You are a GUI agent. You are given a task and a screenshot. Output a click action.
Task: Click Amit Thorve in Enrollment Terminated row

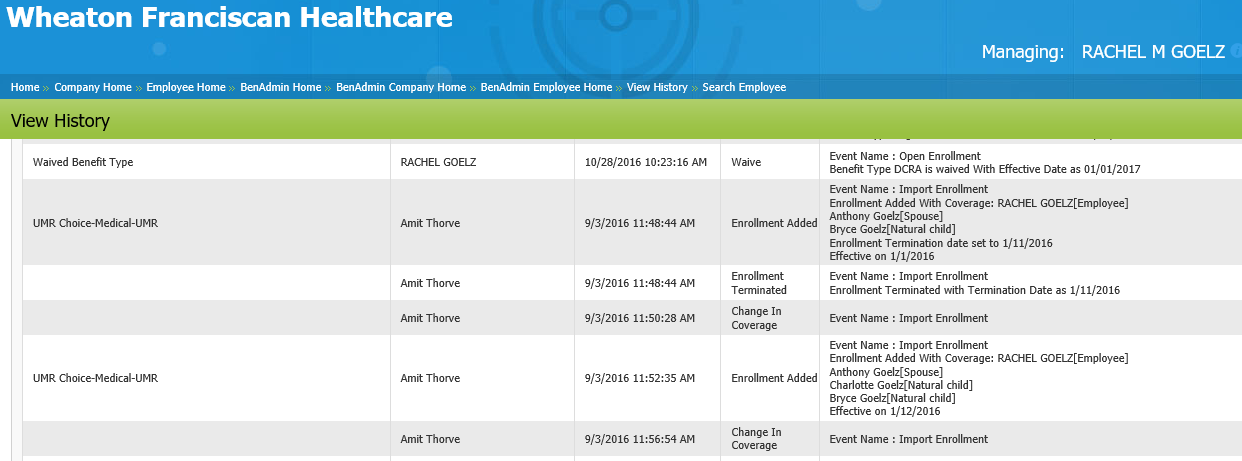[x=430, y=283]
